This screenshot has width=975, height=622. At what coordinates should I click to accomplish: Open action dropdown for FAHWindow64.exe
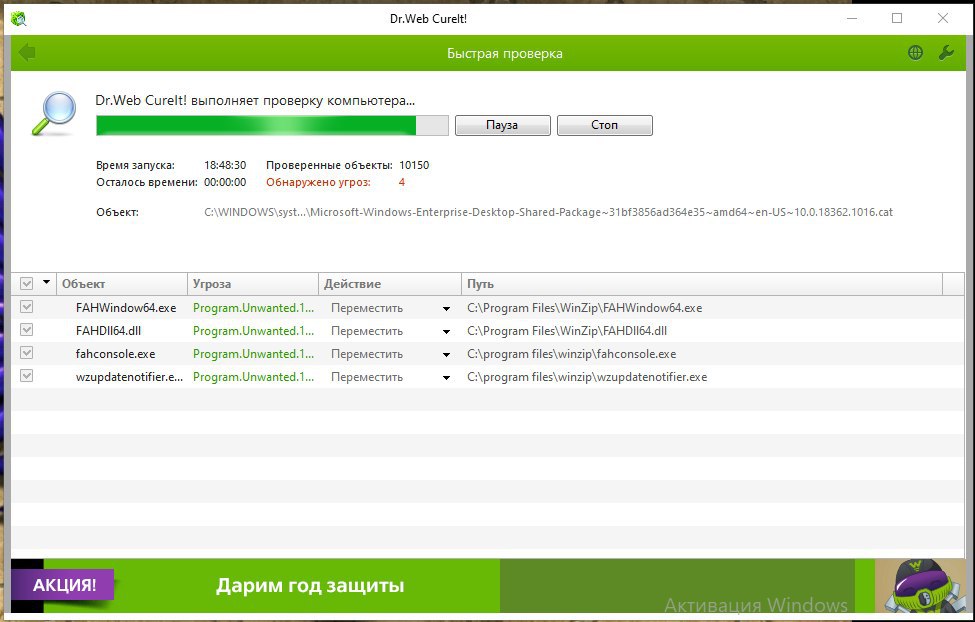click(446, 309)
